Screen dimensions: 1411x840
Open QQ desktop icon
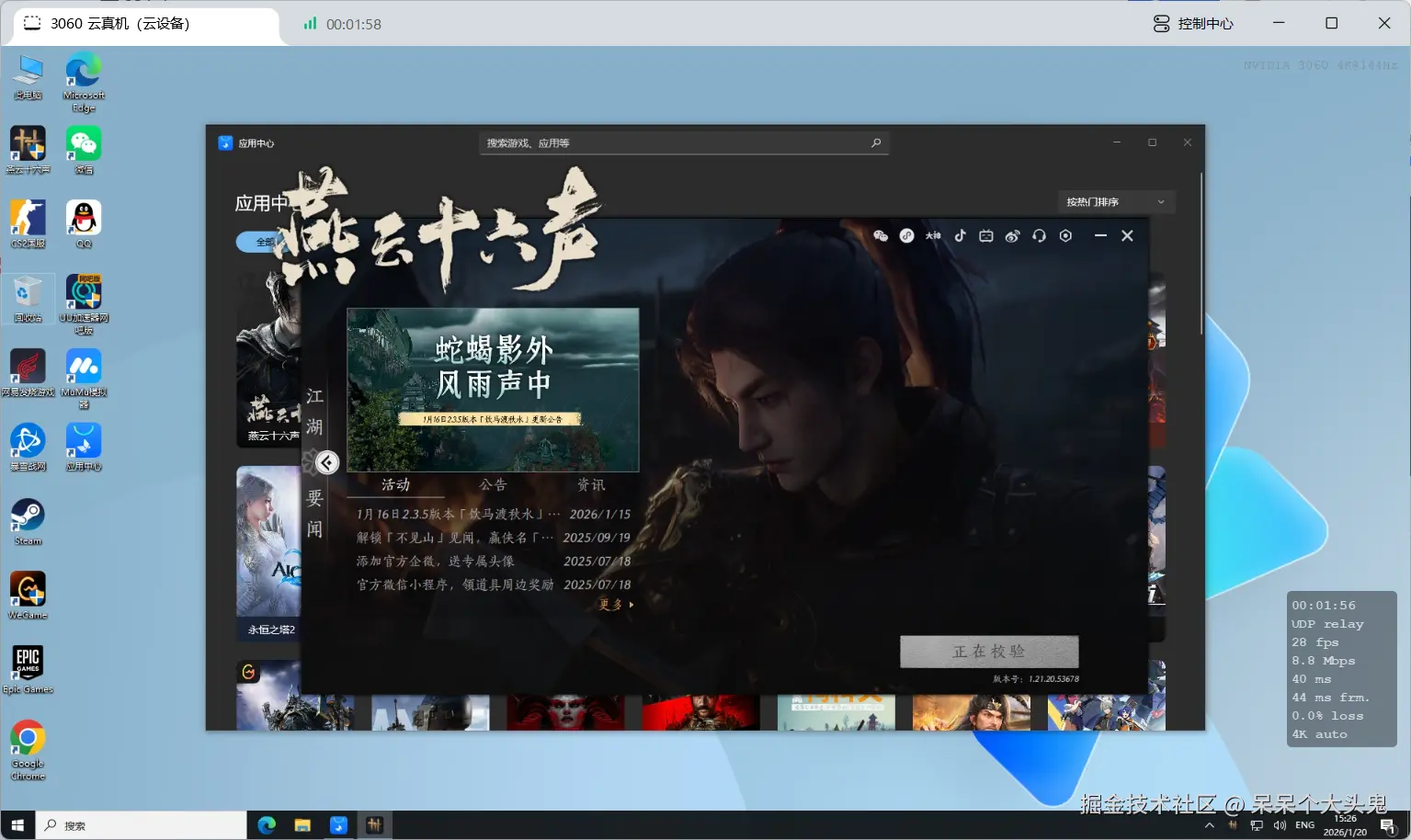[x=84, y=224]
